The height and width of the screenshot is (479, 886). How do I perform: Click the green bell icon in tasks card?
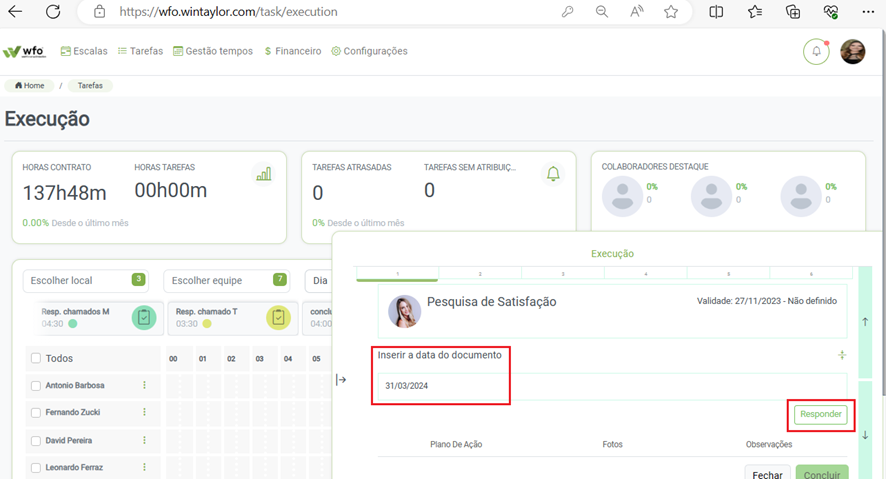[x=553, y=174]
